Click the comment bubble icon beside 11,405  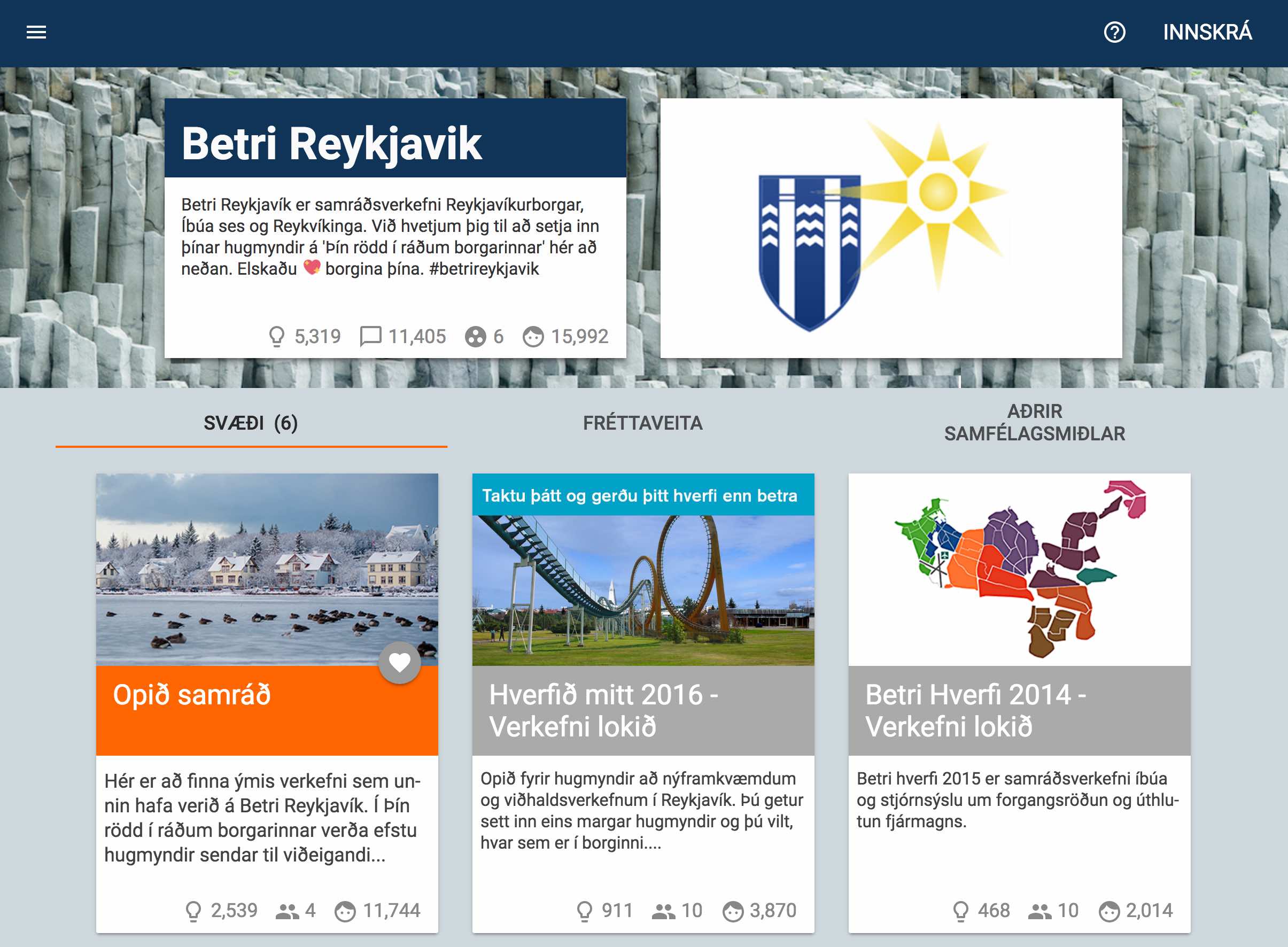[370, 337]
